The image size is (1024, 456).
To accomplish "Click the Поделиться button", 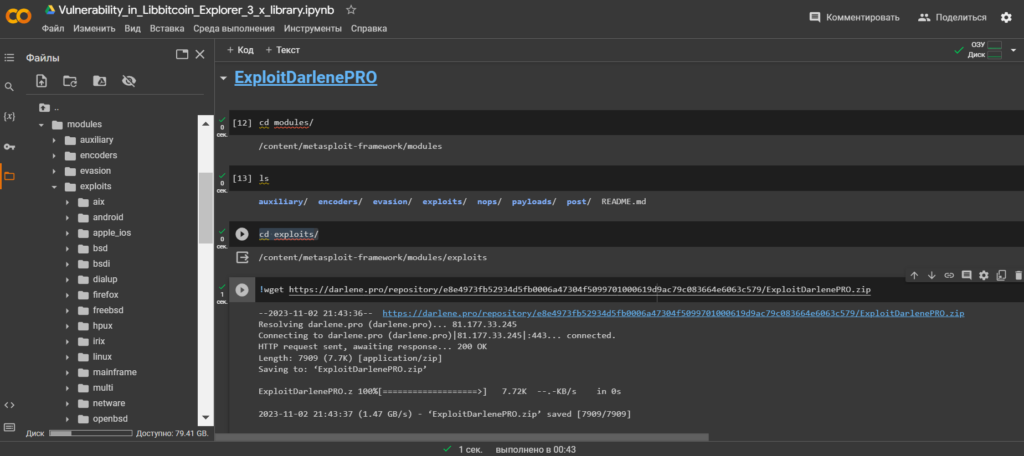I will click(x=952, y=18).
